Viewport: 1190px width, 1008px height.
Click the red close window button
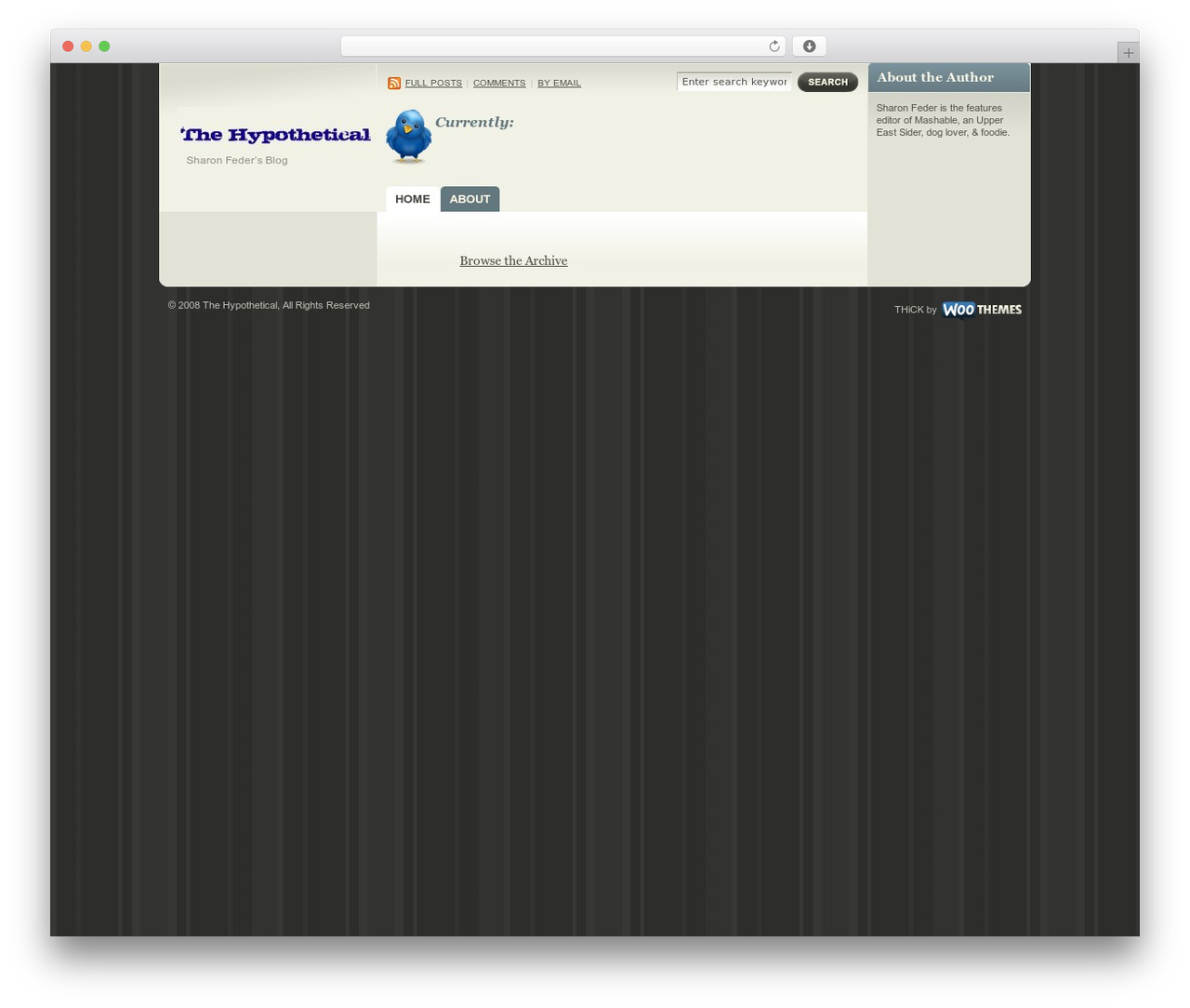pos(68,46)
